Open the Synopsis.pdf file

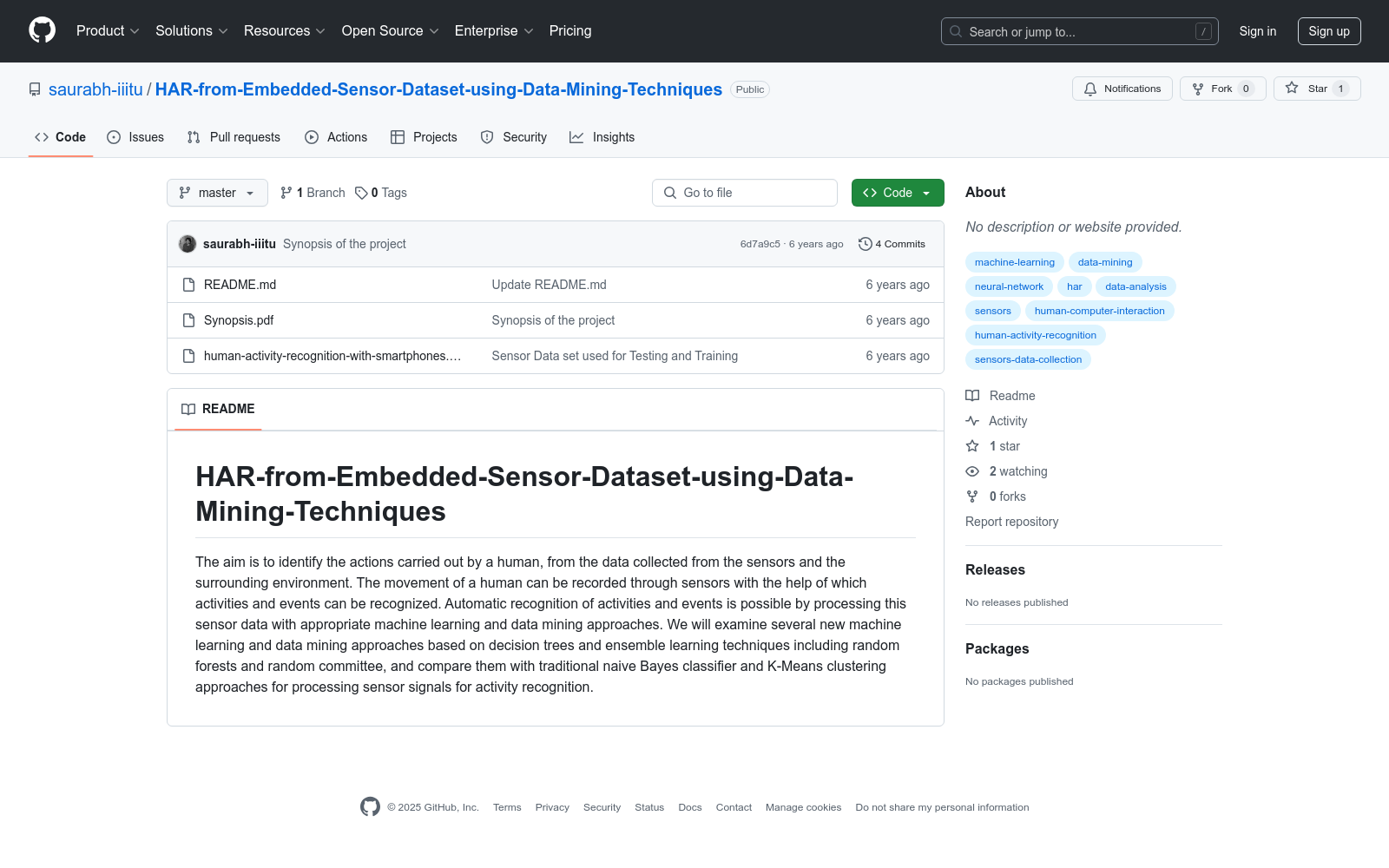[239, 320]
